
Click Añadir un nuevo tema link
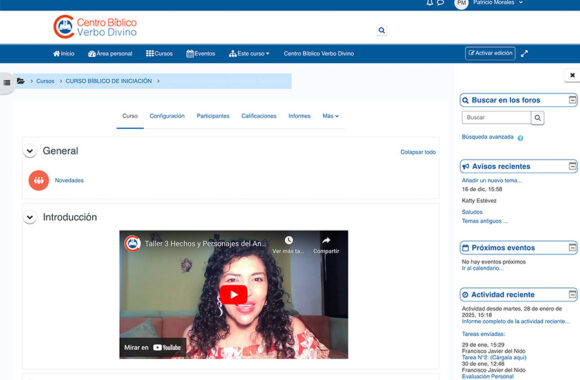point(492,181)
